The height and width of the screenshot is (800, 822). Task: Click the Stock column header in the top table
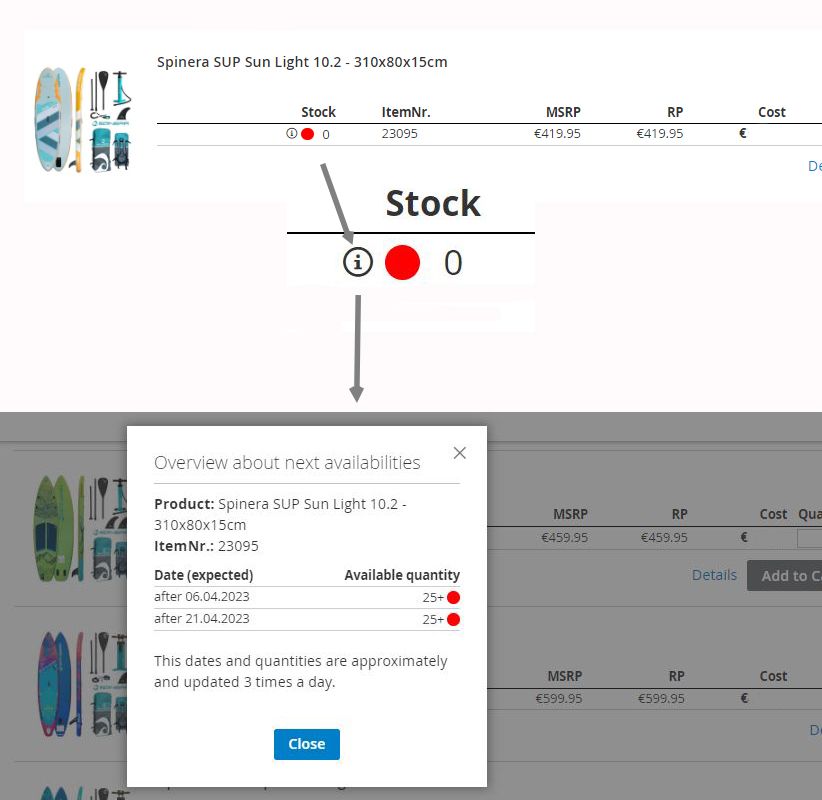coord(318,112)
